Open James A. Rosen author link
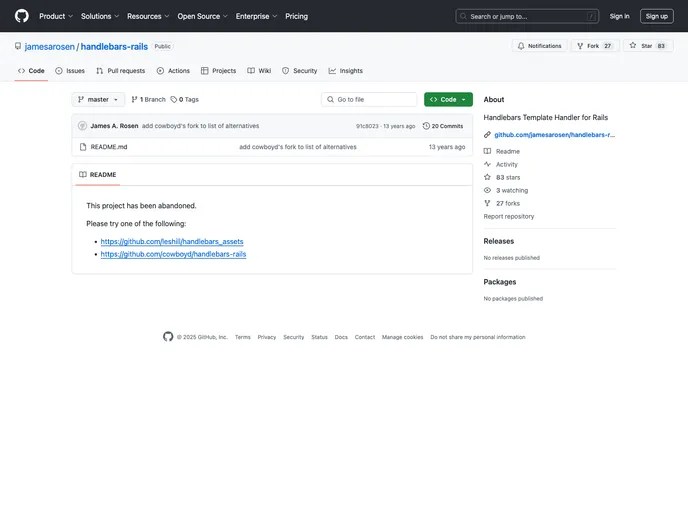This screenshot has width=688, height=512. [114, 126]
